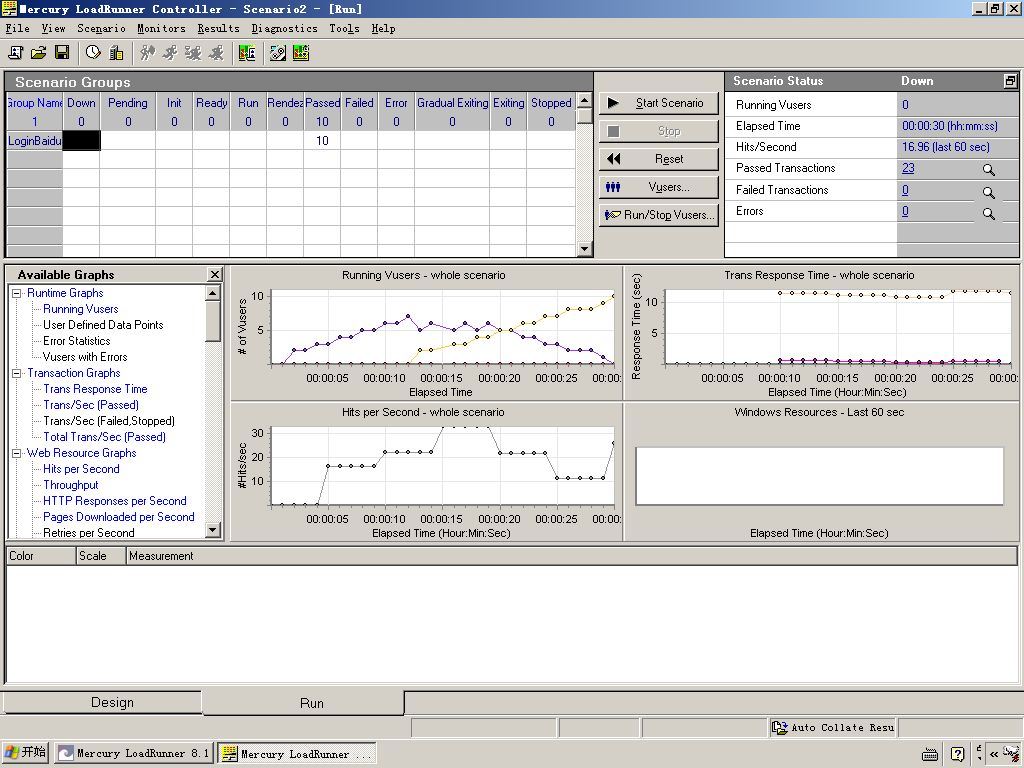Click the magnifier next to Failed Transactions
The image size is (1024, 768).
pos(989,192)
